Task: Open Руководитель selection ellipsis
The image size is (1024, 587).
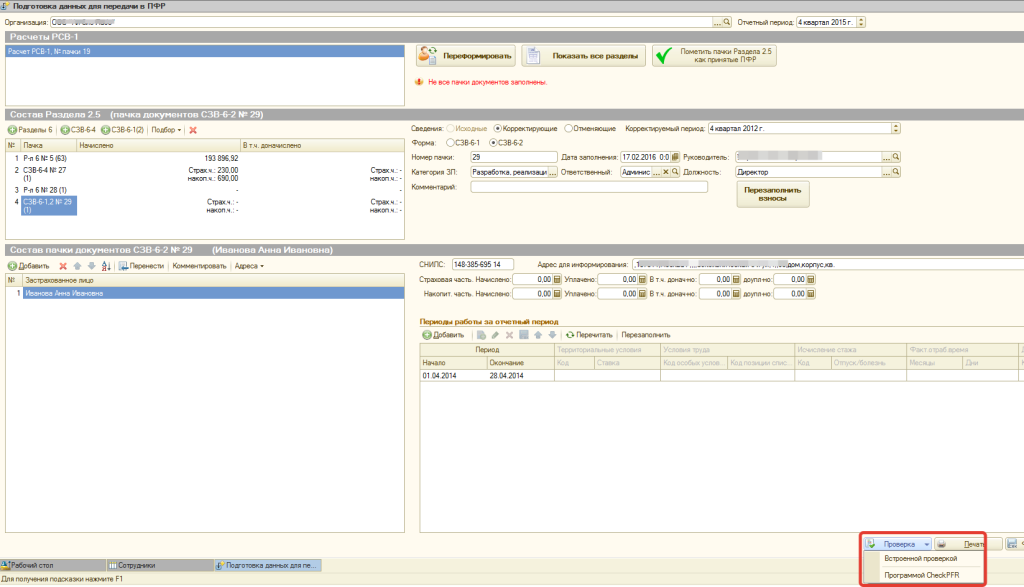Action: click(886, 157)
